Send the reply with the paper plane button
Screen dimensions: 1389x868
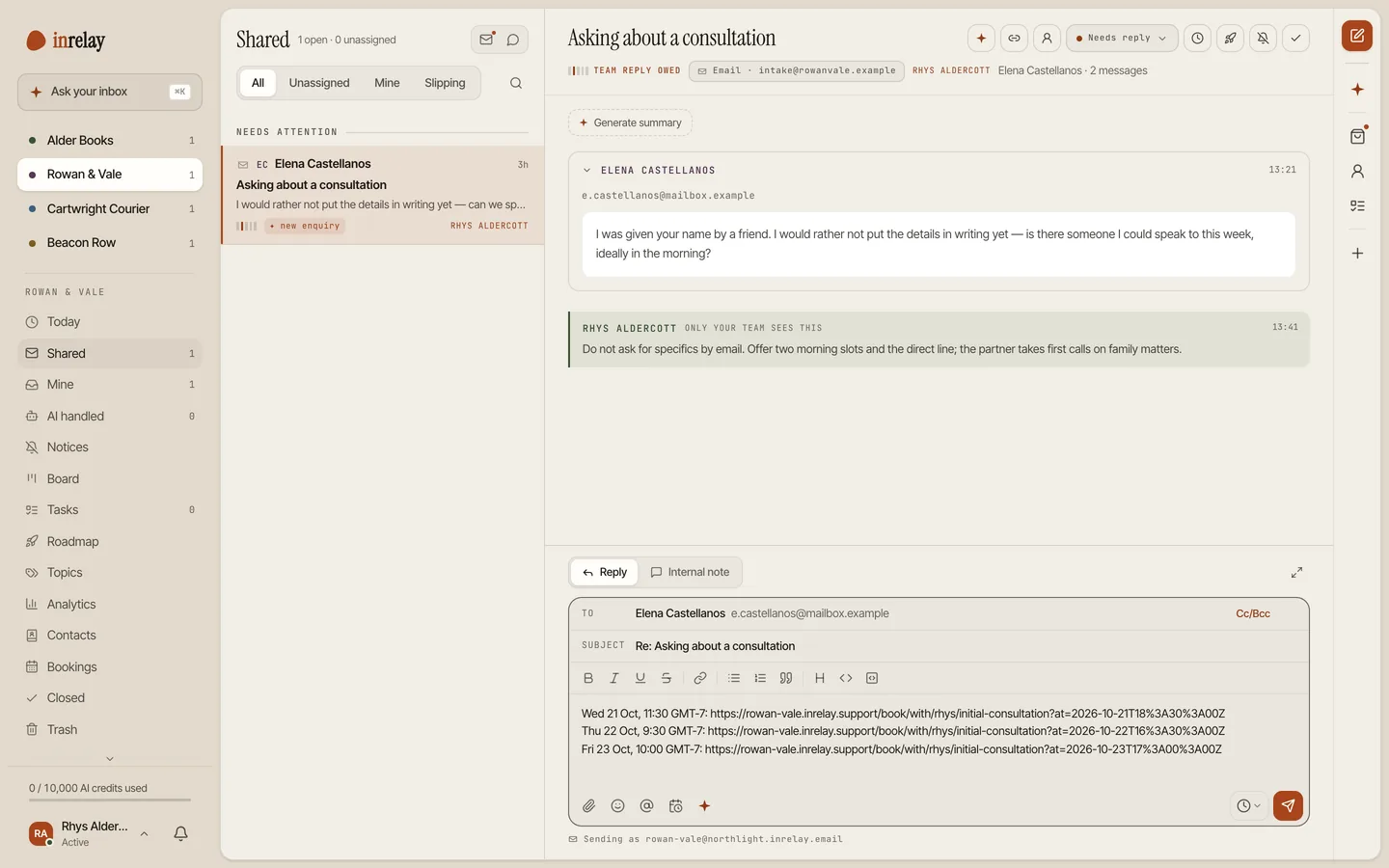click(x=1288, y=805)
